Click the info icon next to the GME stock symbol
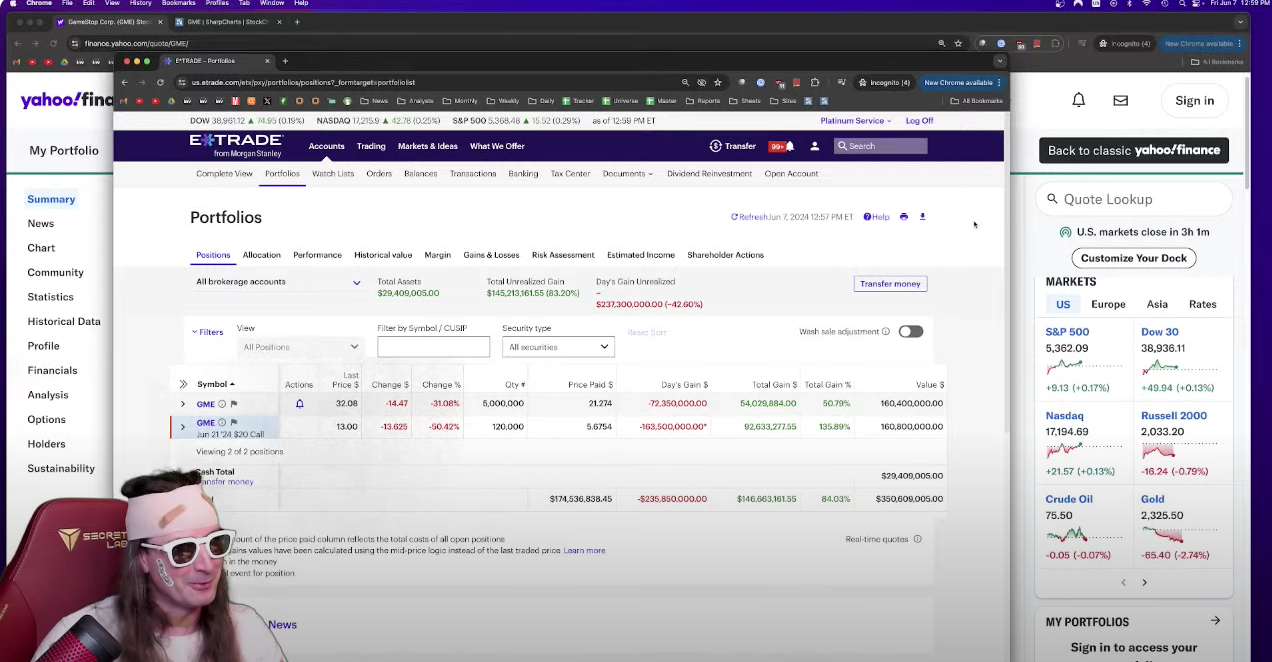Viewport: 1272px width, 662px height. pos(222,404)
